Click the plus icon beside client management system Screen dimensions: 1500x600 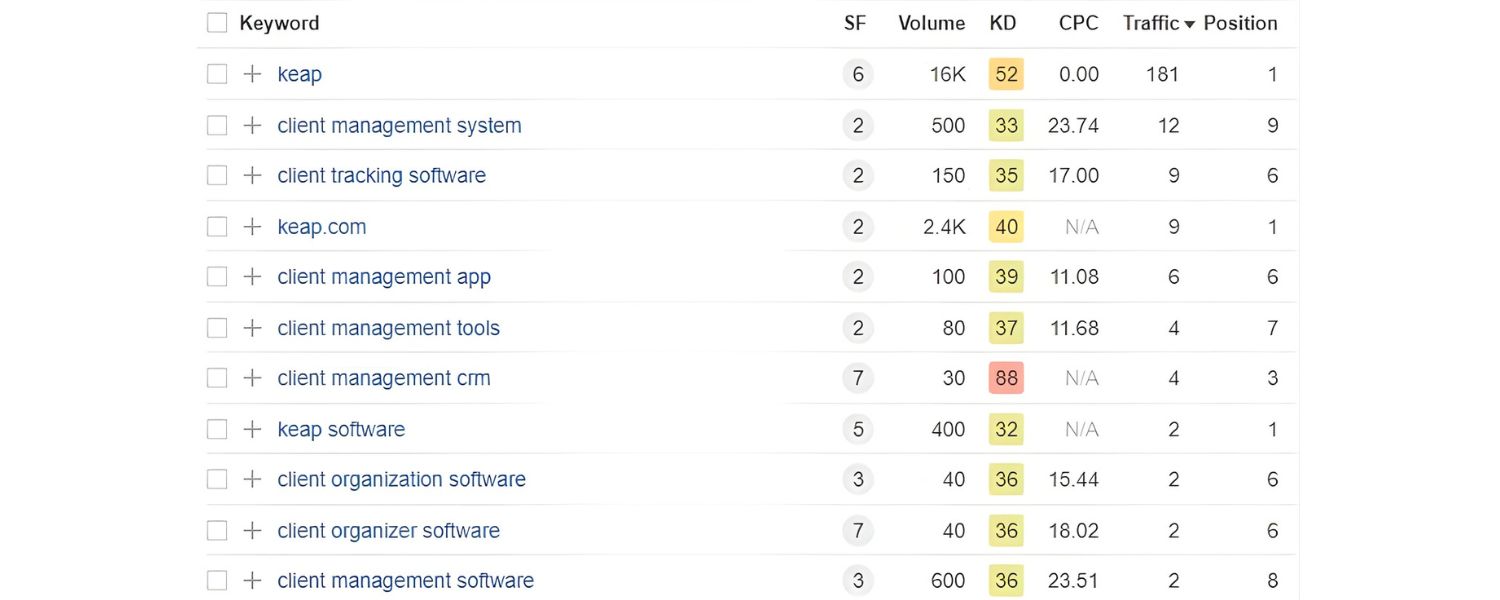(251, 125)
